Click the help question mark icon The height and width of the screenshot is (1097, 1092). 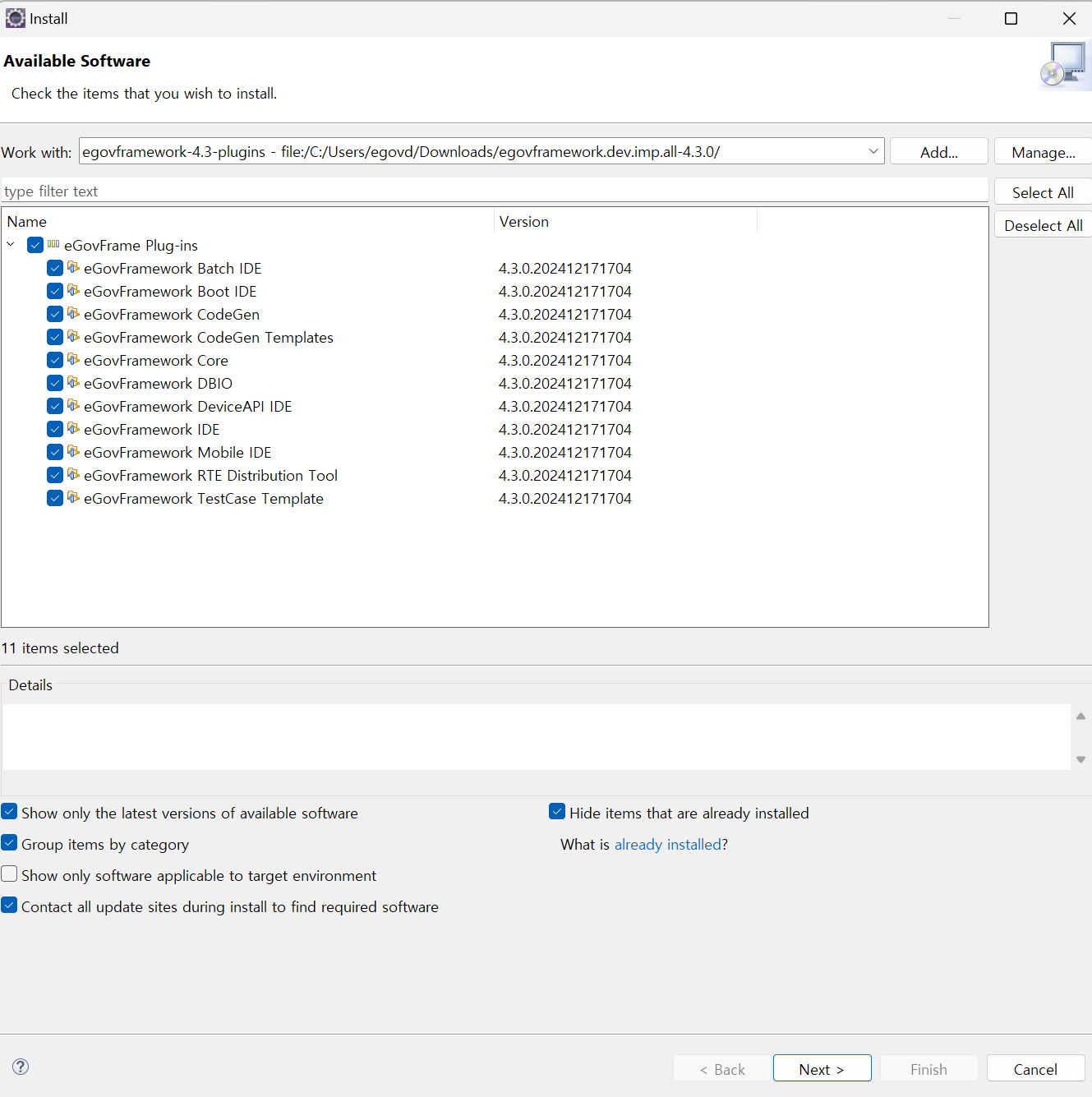point(21,1067)
